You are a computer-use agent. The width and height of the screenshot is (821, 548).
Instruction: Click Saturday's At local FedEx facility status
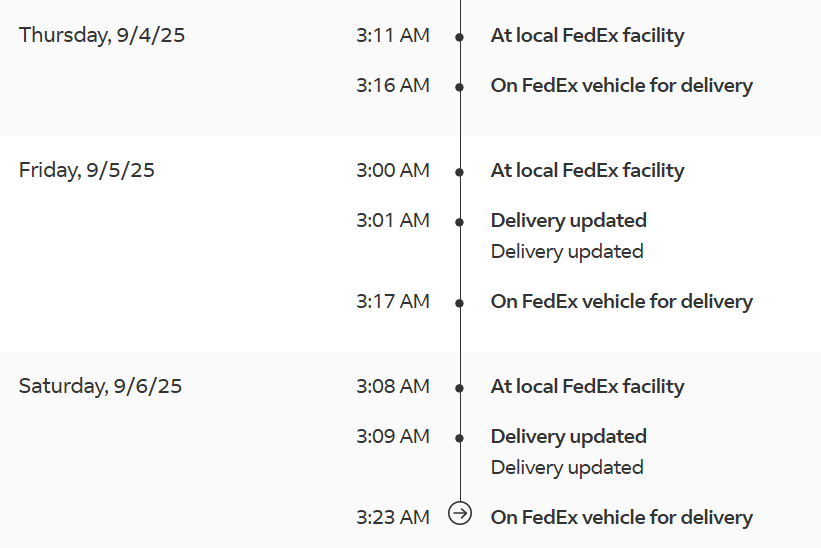(x=587, y=386)
